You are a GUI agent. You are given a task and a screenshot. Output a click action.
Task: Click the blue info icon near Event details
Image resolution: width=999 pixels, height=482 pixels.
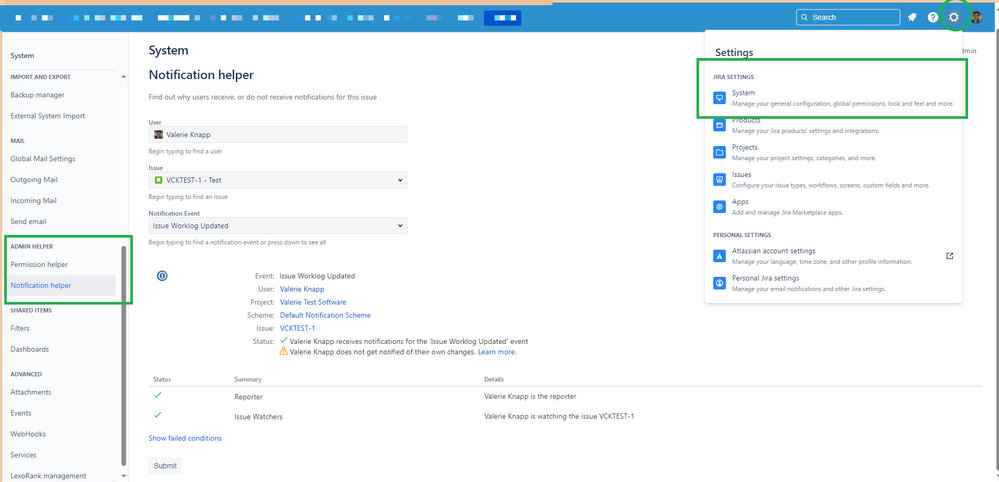pos(162,276)
